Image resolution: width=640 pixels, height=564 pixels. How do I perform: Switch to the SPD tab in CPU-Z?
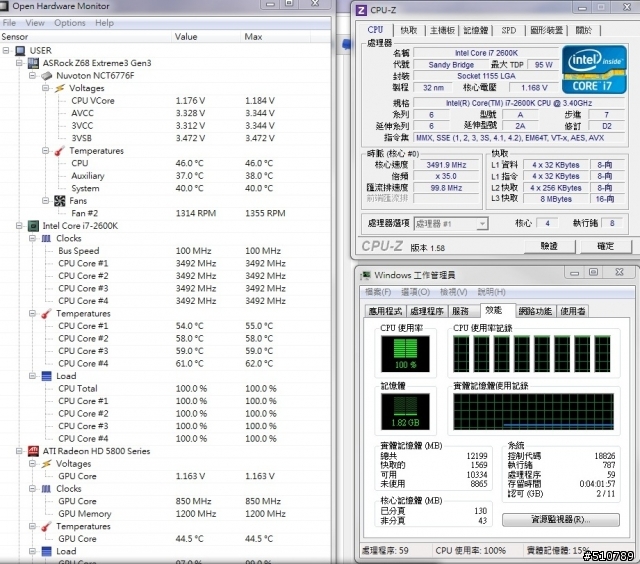509,30
